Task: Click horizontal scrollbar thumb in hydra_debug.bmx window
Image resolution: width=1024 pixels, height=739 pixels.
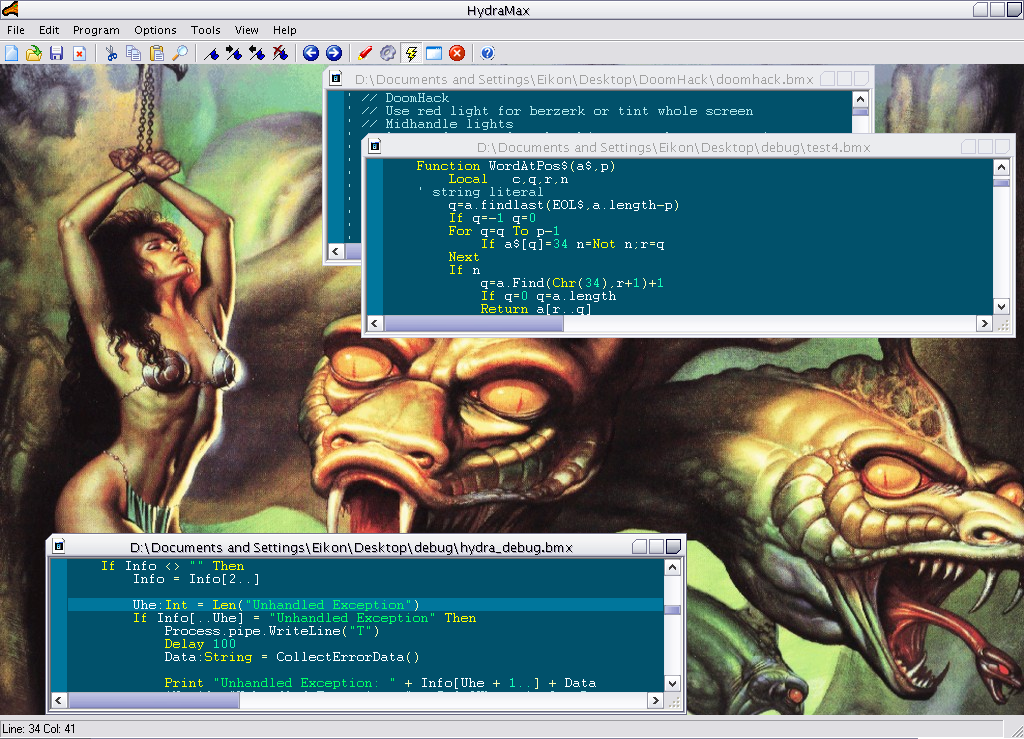Action: tap(155, 701)
